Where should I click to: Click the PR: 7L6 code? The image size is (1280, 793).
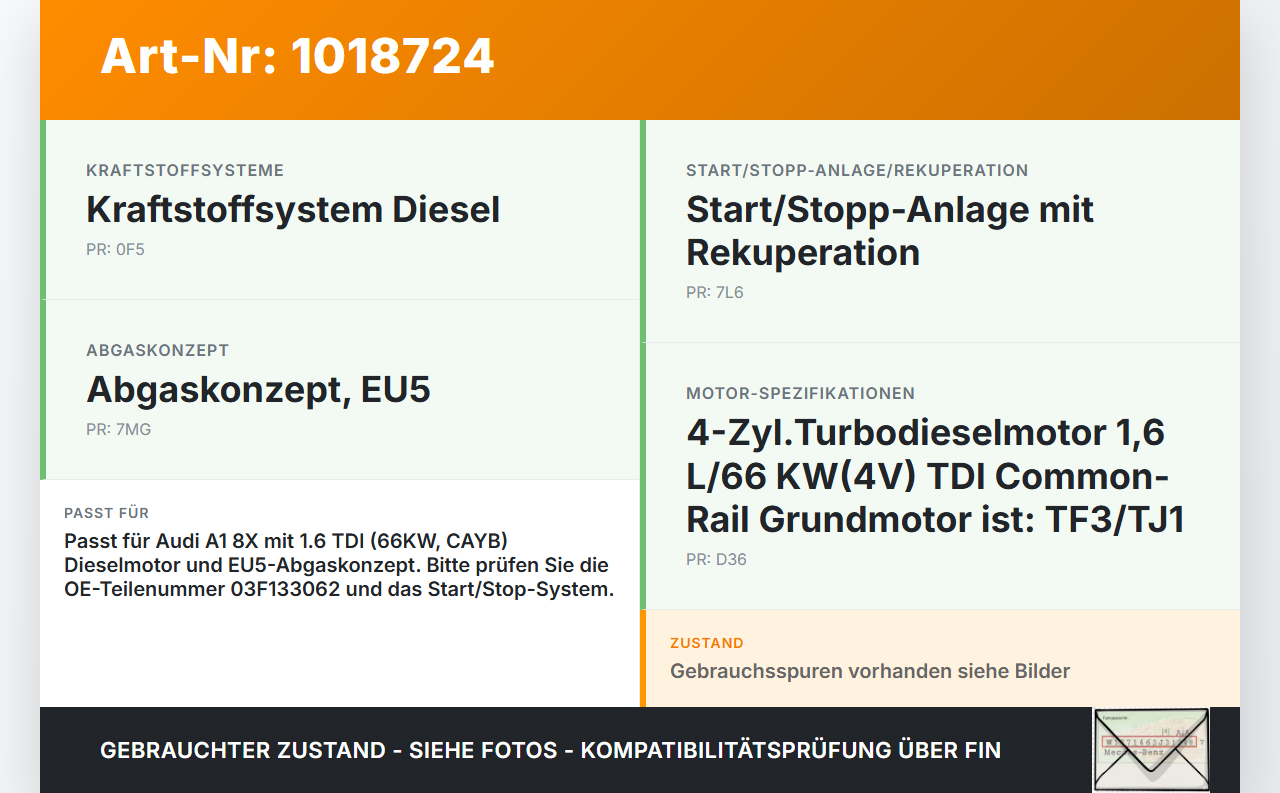[x=715, y=292]
